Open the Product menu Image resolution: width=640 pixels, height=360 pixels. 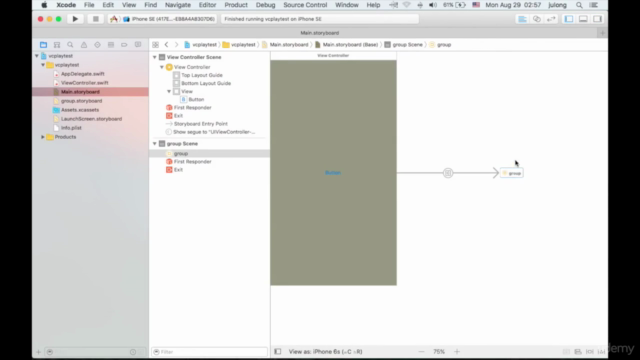(236, 5)
